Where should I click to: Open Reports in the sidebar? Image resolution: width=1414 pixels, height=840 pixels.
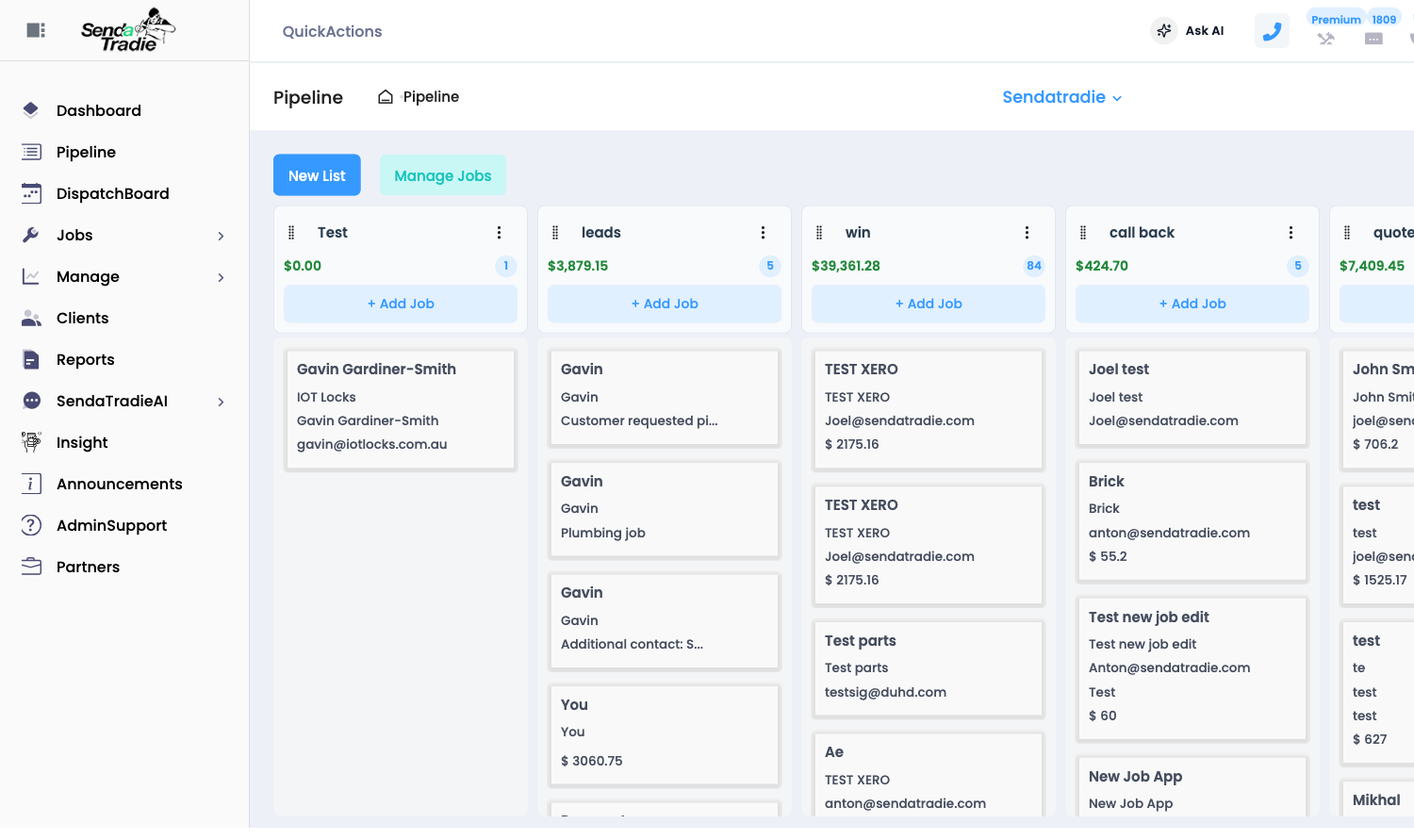pyautogui.click(x=86, y=359)
